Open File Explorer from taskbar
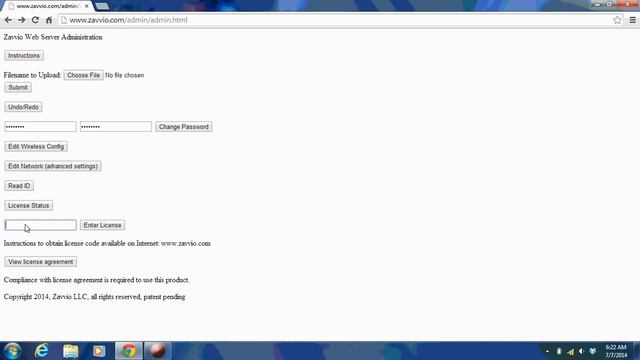The width and height of the screenshot is (640, 360). point(71,351)
